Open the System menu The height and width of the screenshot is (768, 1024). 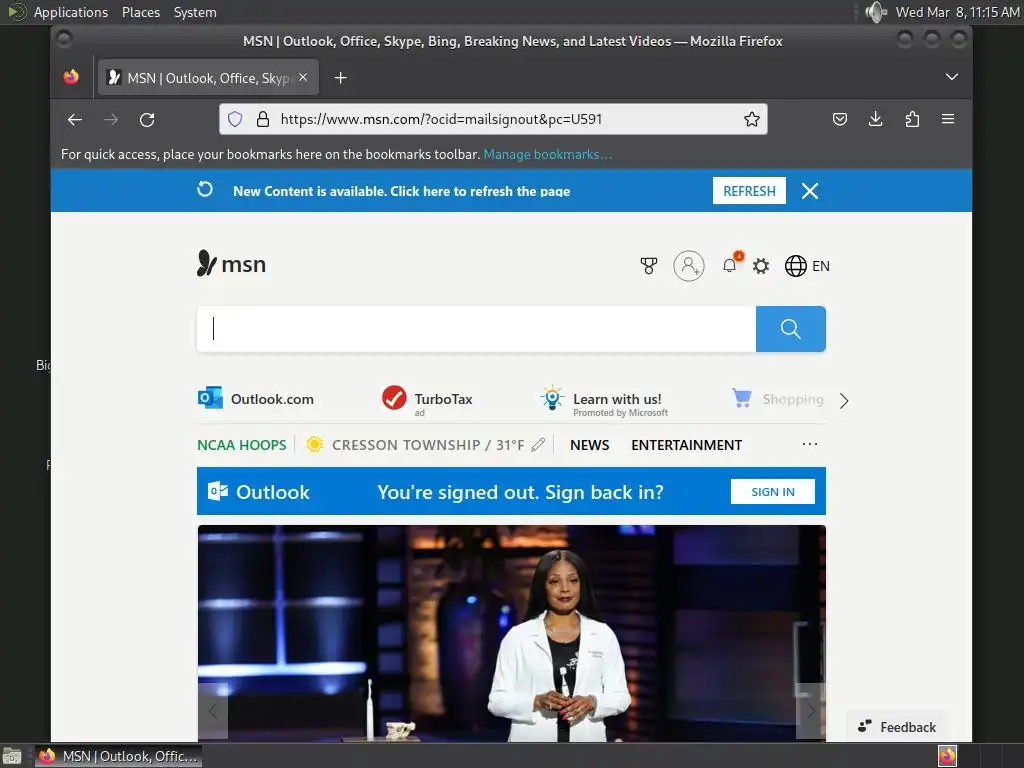[195, 12]
